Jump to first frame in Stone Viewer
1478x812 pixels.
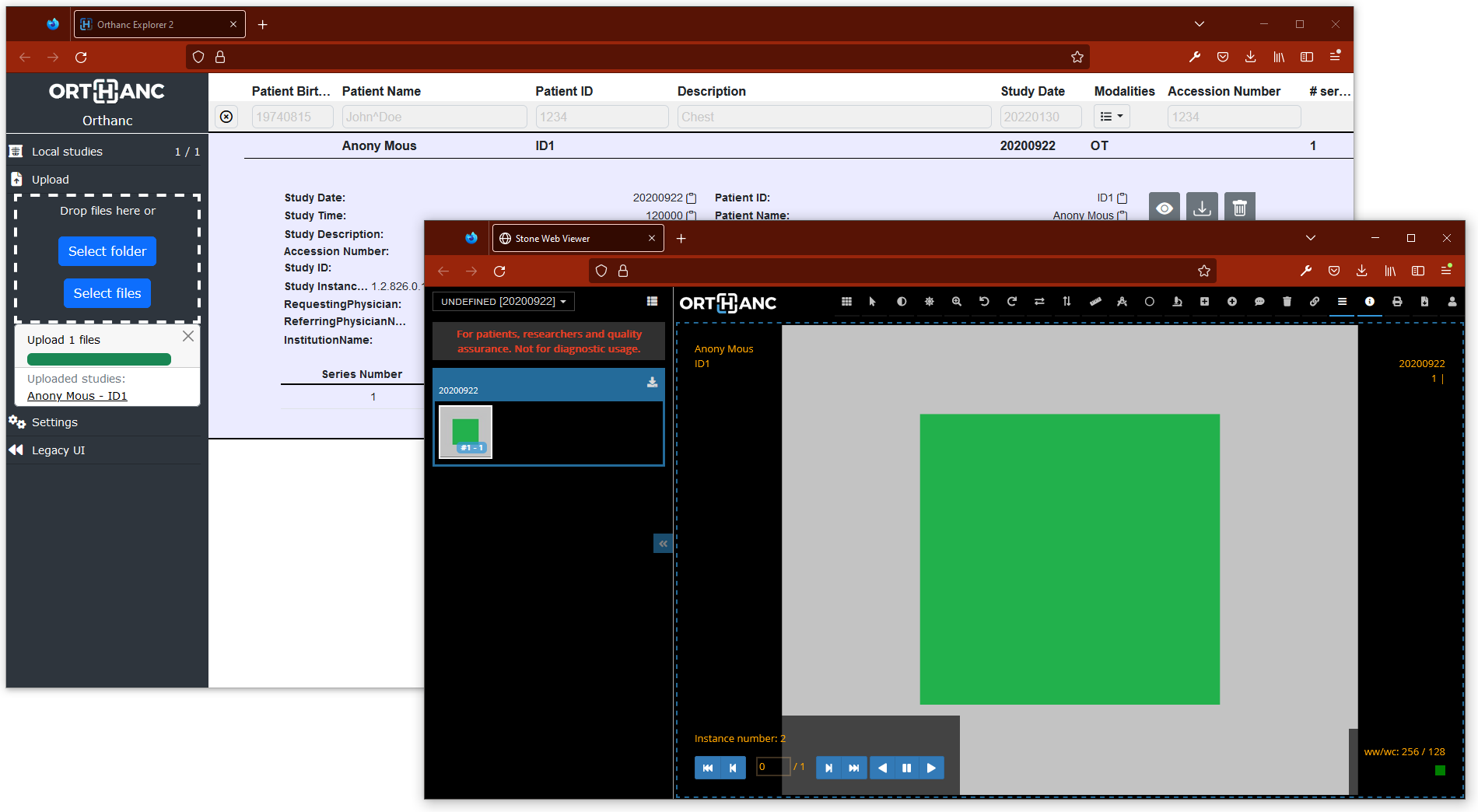click(707, 768)
